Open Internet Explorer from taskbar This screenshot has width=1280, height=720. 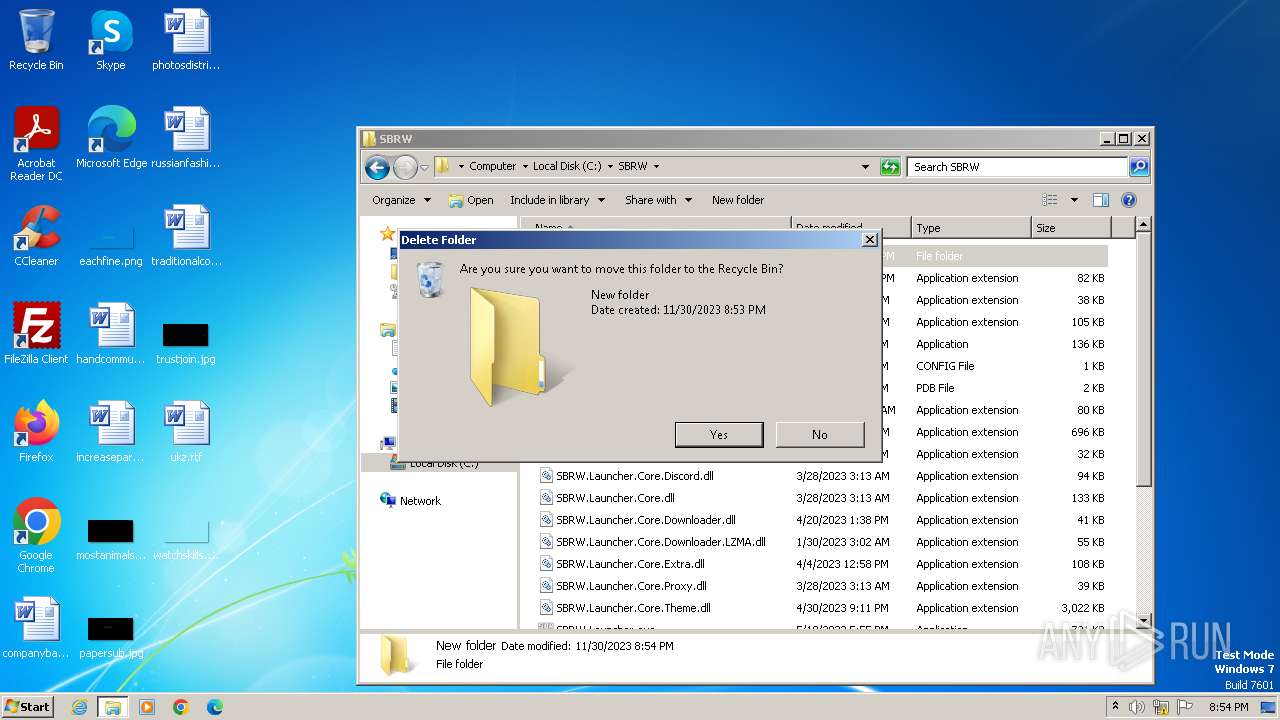[x=79, y=707]
